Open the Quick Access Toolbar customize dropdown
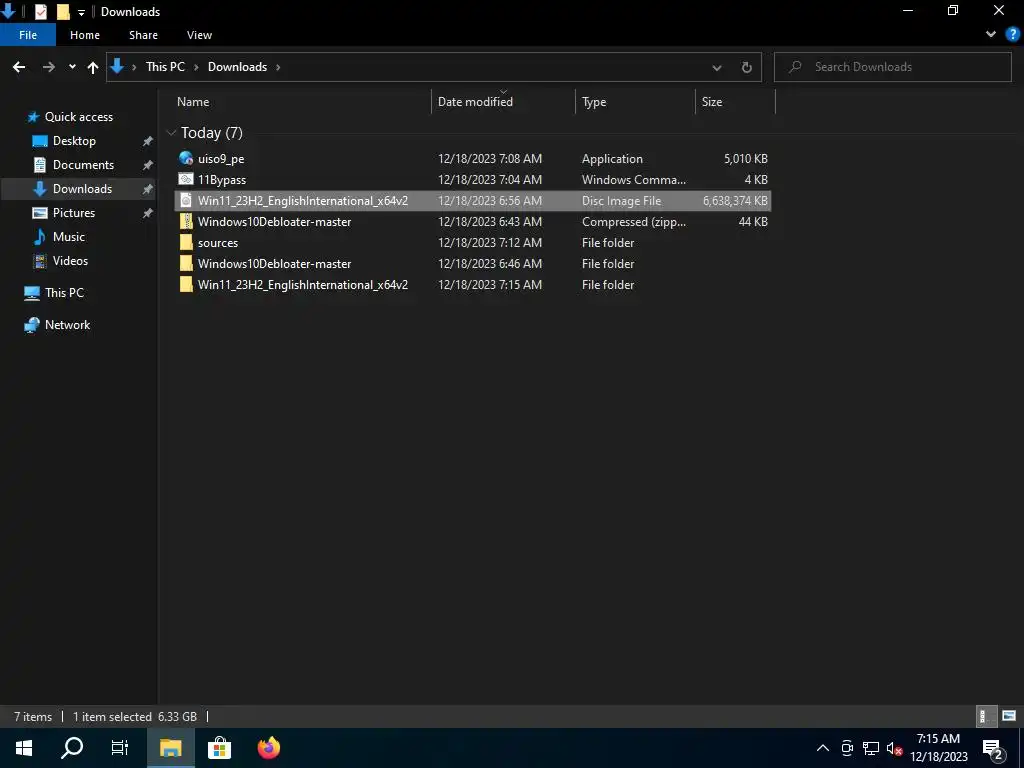 [x=81, y=12]
